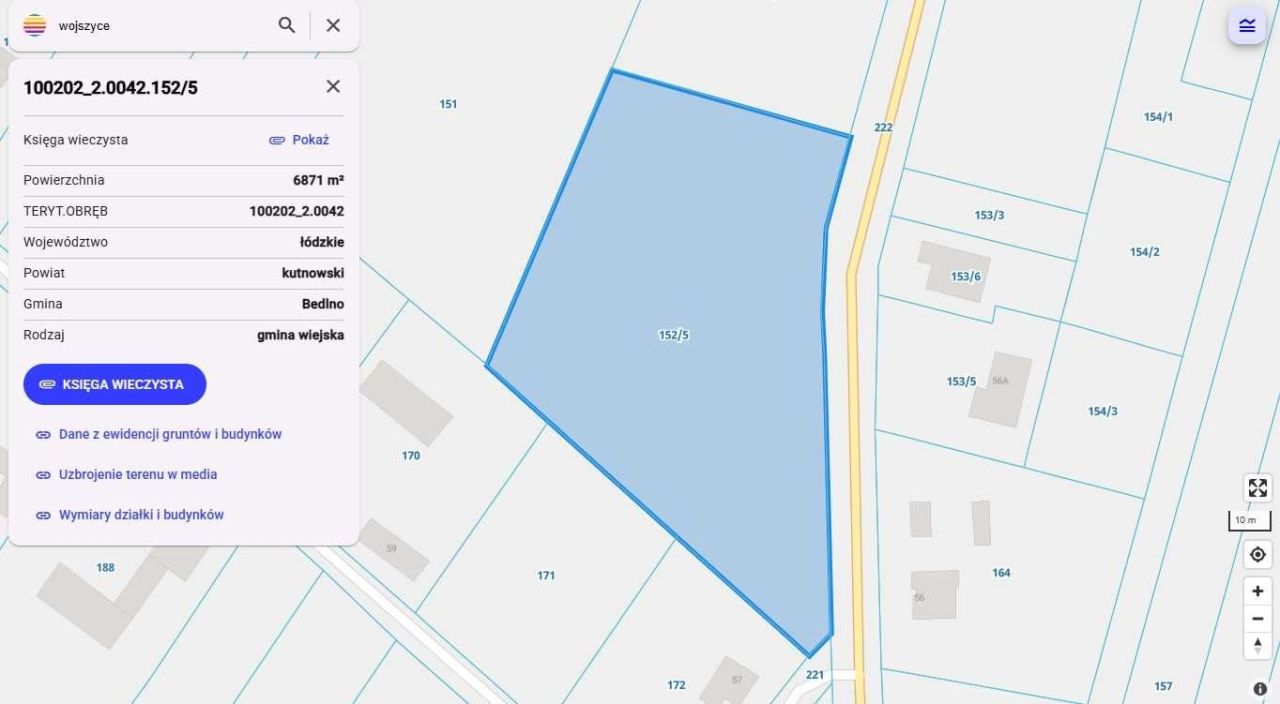Close the parcel 100202_2.0042.152/5 details panel
Image resolution: width=1280 pixels, height=704 pixels.
[x=333, y=86]
